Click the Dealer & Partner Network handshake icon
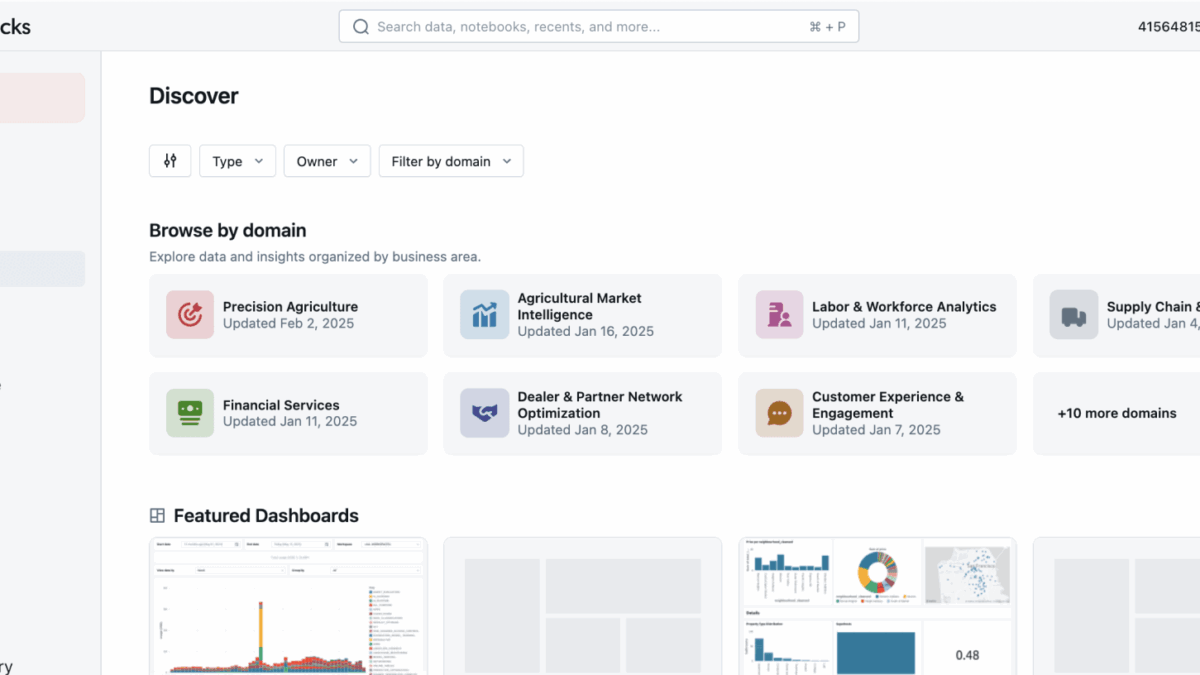This screenshot has width=1200, height=675. pyautogui.click(x=484, y=413)
